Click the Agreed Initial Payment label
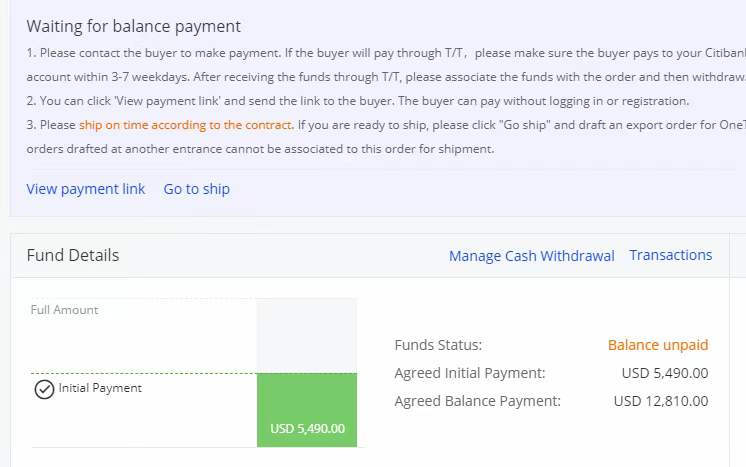The height and width of the screenshot is (467, 746). (x=470, y=373)
